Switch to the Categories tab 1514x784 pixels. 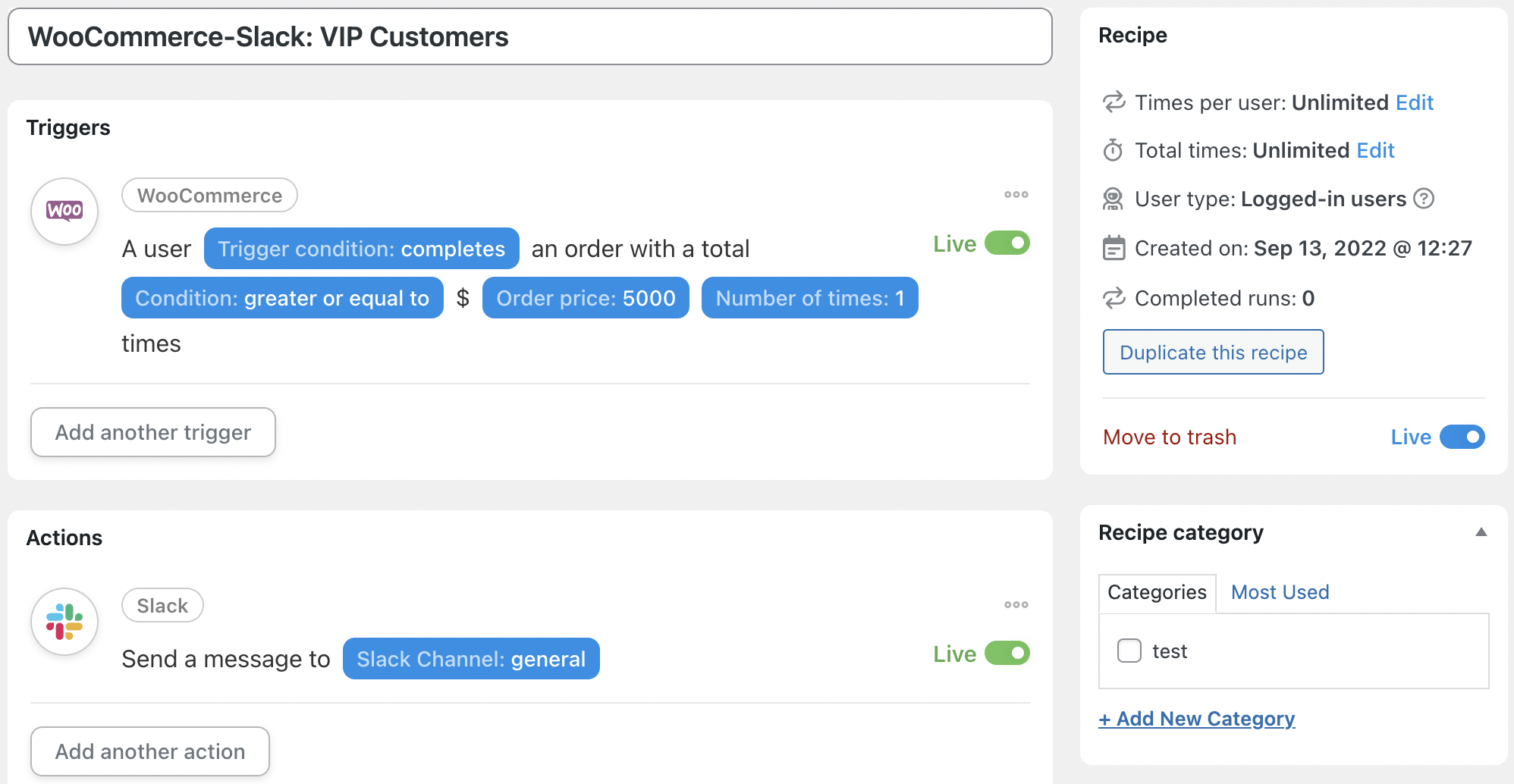[1157, 592]
